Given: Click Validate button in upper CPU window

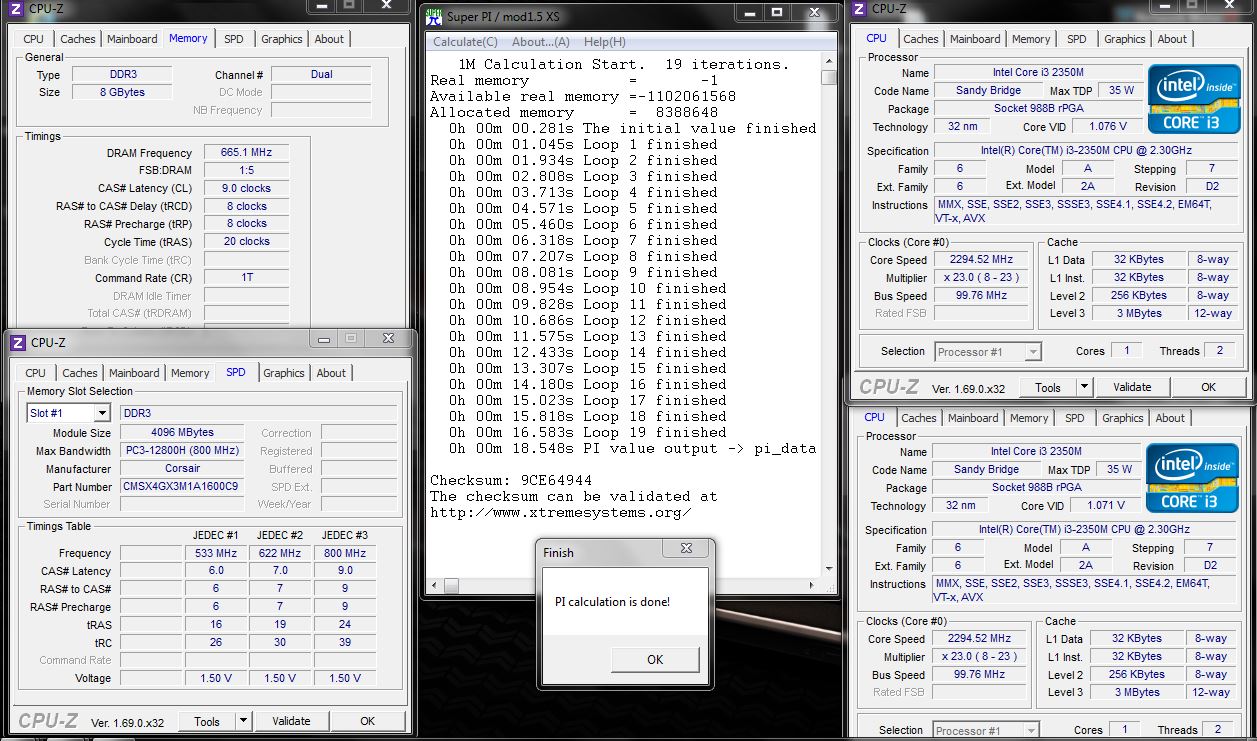Looking at the screenshot, I should pyautogui.click(x=1132, y=387).
